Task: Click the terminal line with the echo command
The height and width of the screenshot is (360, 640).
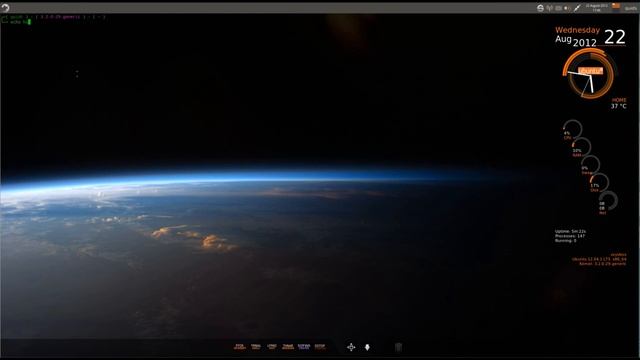Action: coord(16,22)
